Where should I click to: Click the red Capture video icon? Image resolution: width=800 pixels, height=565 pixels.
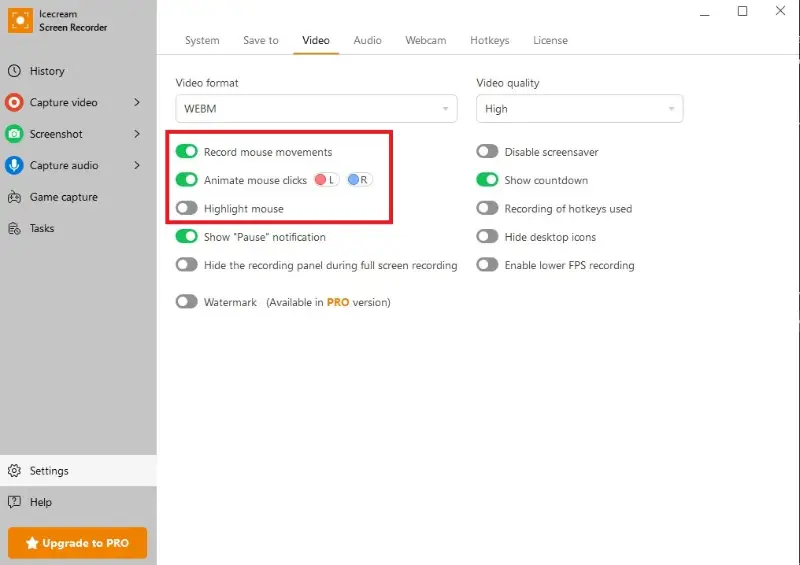coord(14,102)
